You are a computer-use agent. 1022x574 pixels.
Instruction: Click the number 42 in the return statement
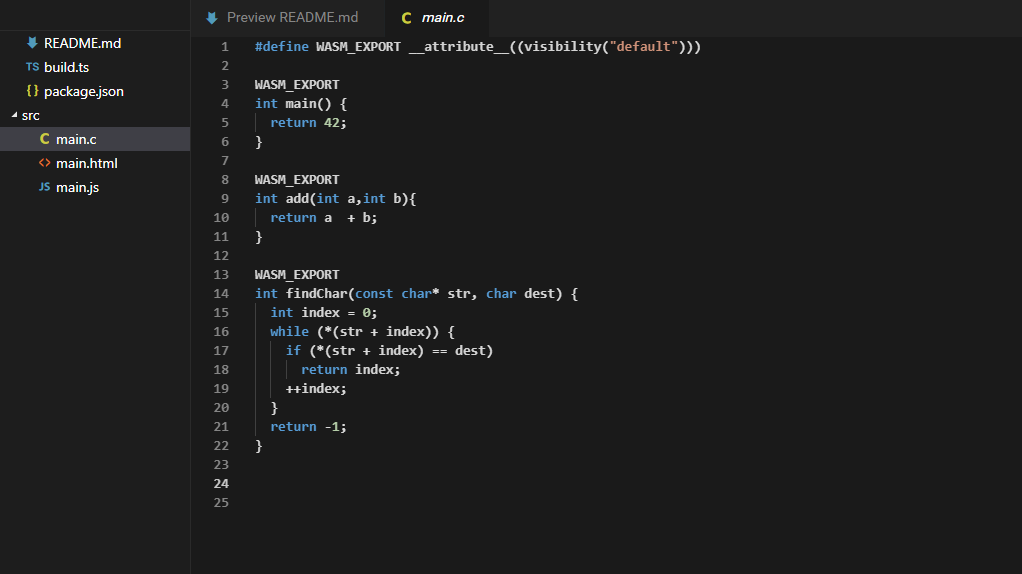pyautogui.click(x=332, y=122)
